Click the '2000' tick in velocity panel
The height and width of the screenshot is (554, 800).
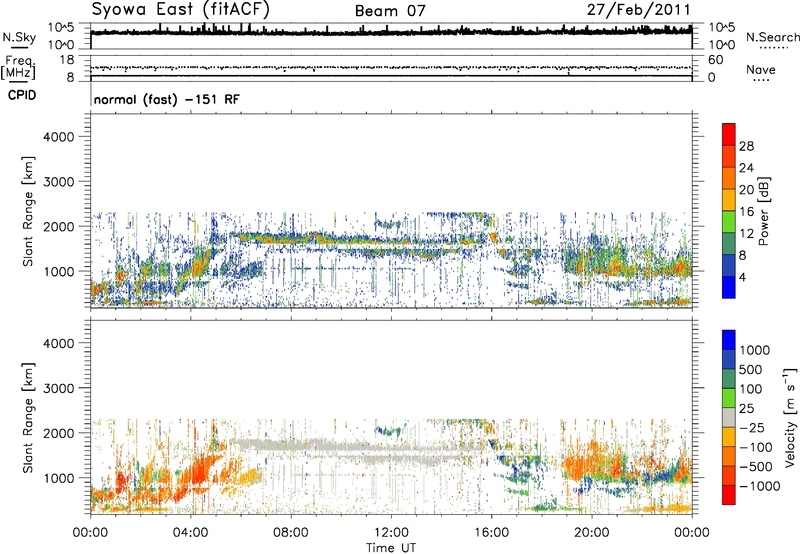tap(58, 433)
